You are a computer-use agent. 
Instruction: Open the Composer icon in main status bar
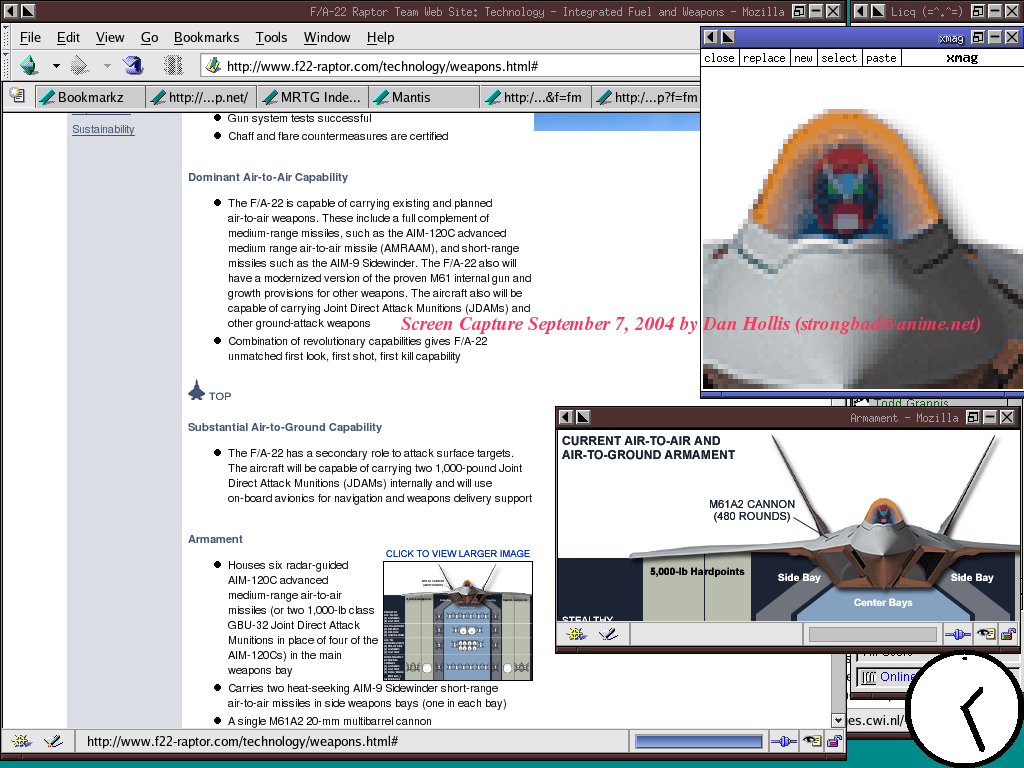tap(54, 742)
